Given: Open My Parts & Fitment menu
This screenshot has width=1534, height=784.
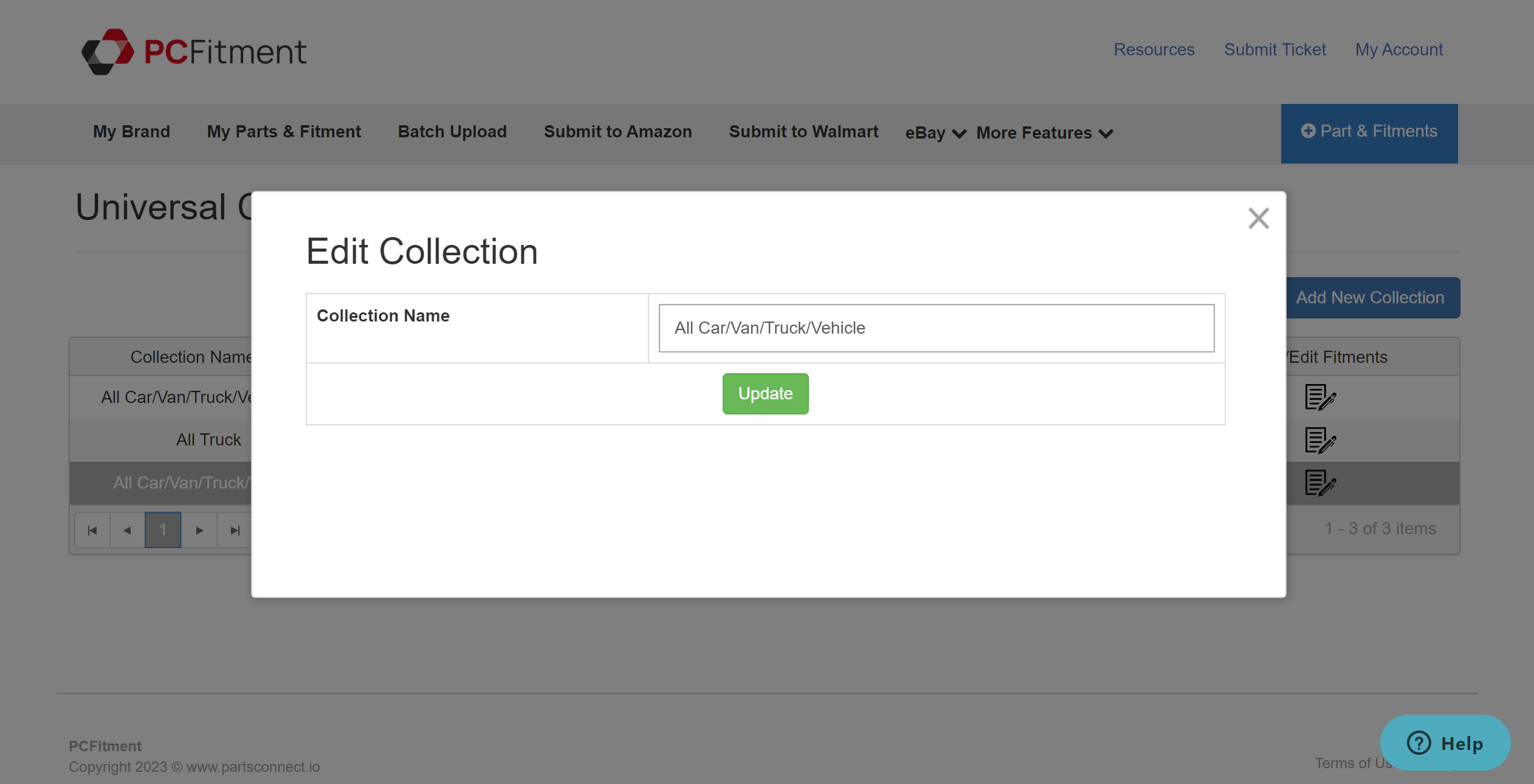Looking at the screenshot, I should point(284,131).
